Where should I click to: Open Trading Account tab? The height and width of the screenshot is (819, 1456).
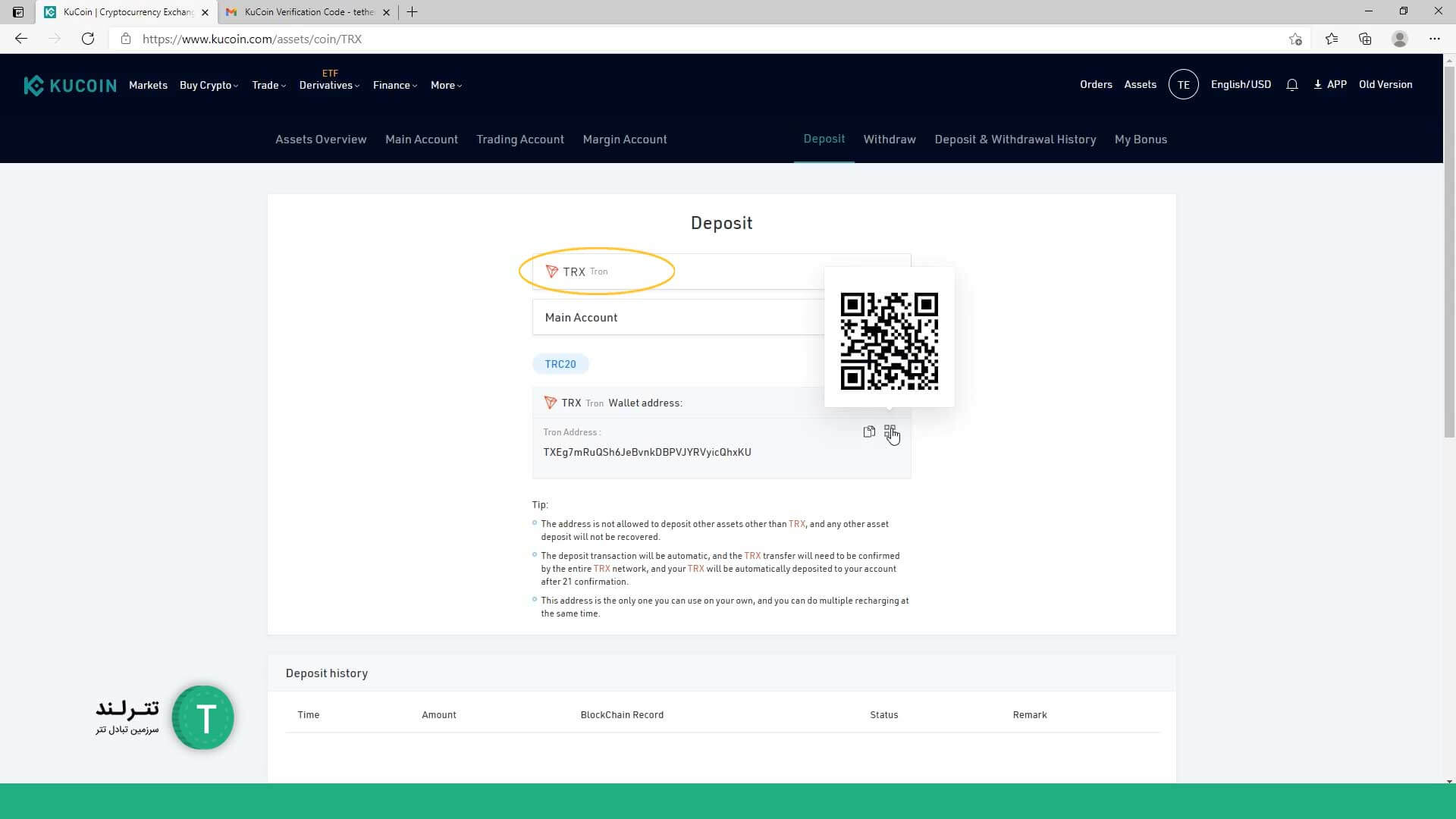click(x=520, y=140)
